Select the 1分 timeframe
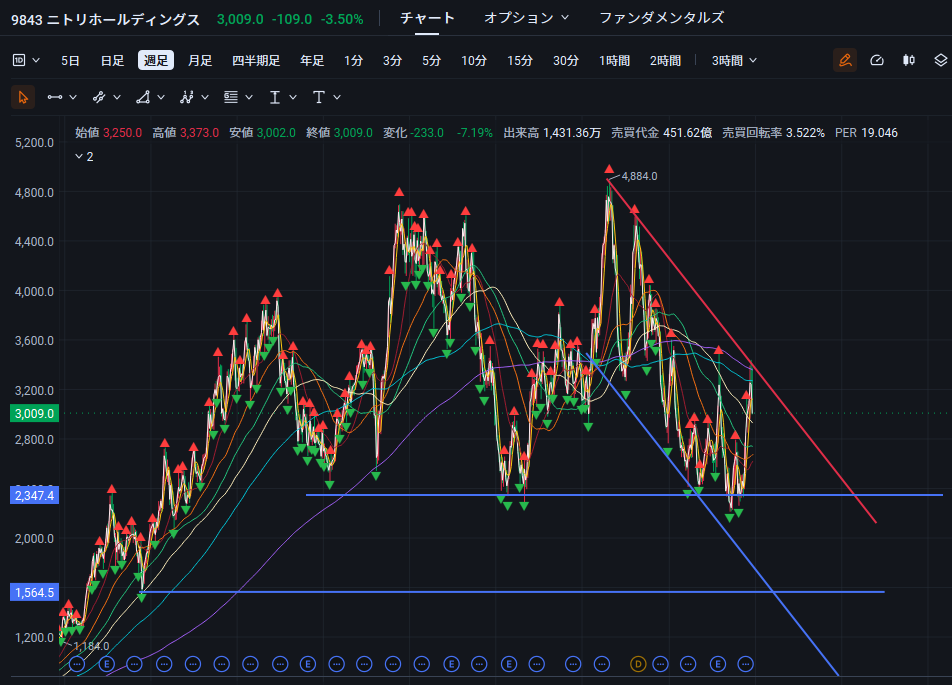 [x=353, y=61]
